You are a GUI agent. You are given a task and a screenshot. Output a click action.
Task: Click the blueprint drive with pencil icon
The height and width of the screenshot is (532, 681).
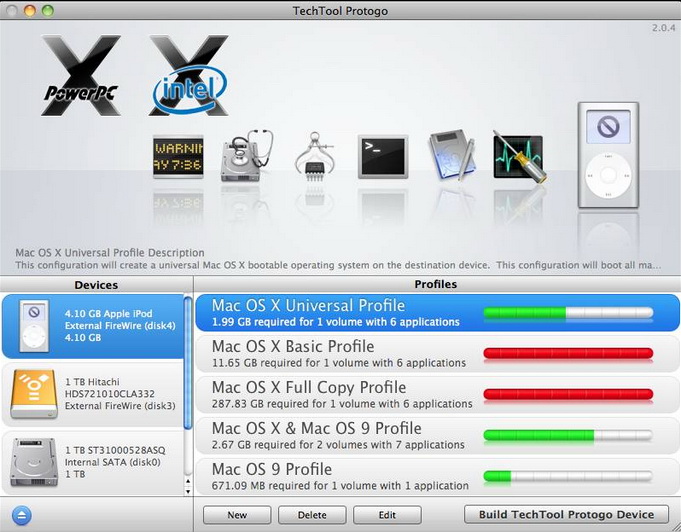(451, 156)
